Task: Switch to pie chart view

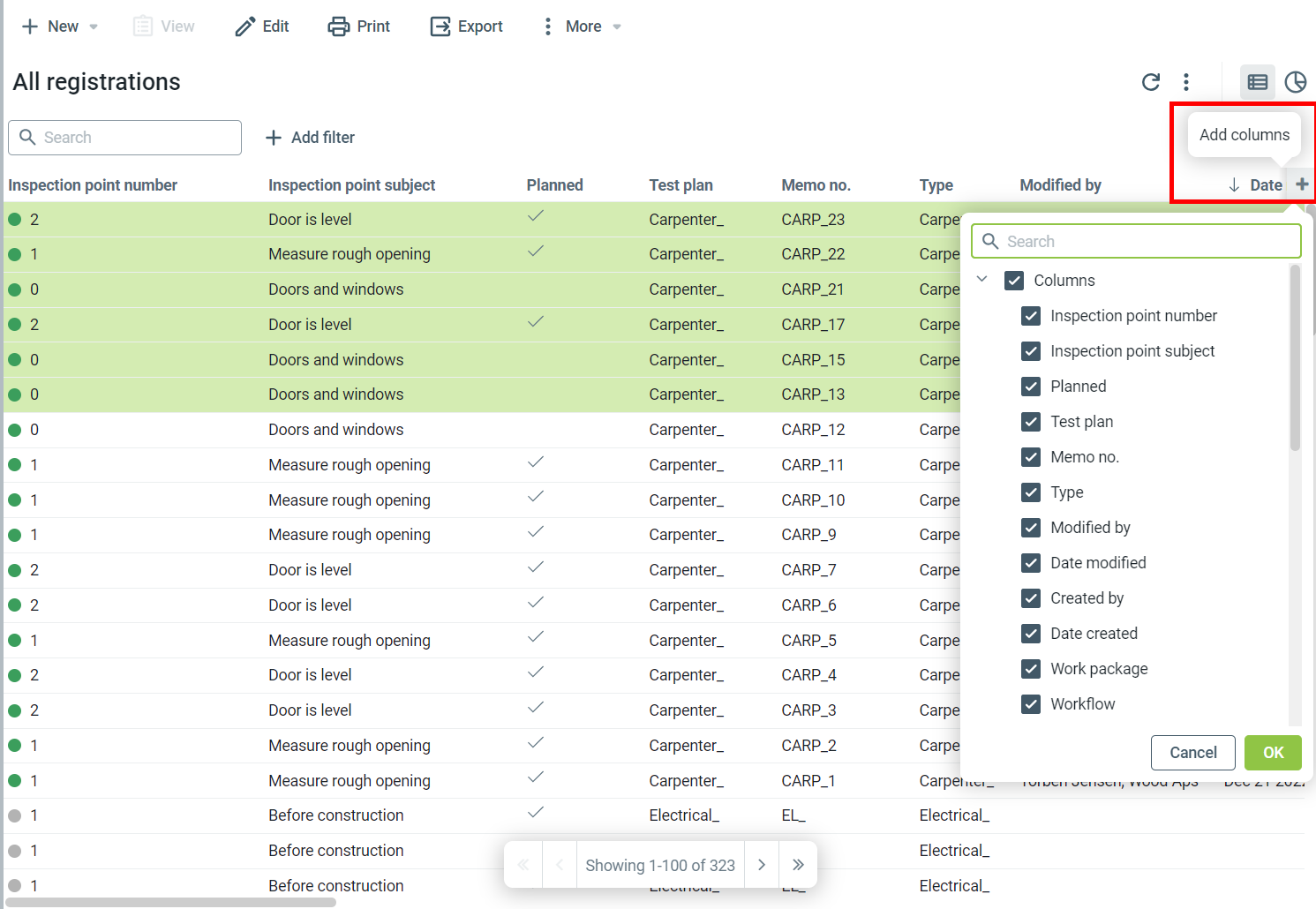Action: 1295,82
